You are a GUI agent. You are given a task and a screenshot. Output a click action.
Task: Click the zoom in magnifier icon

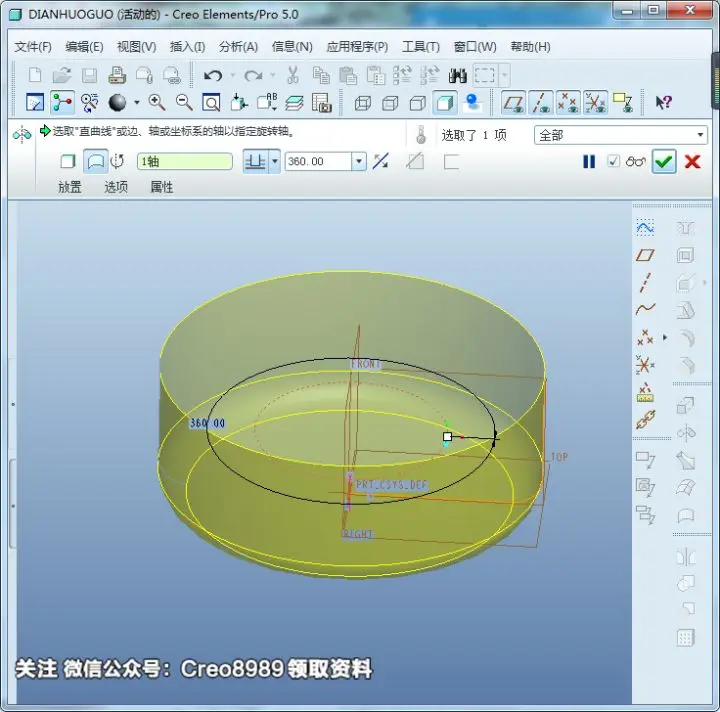click(x=156, y=102)
